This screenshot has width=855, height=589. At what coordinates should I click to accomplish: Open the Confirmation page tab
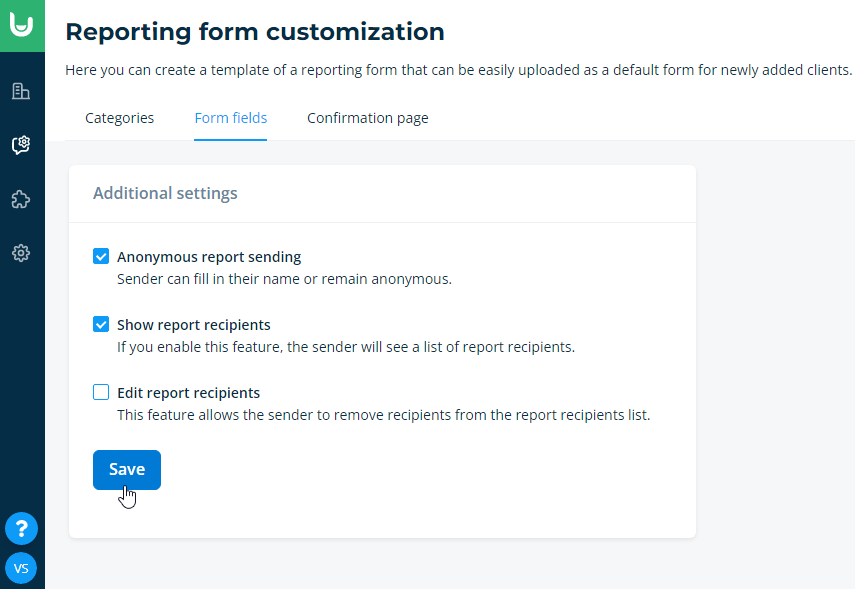coord(368,118)
